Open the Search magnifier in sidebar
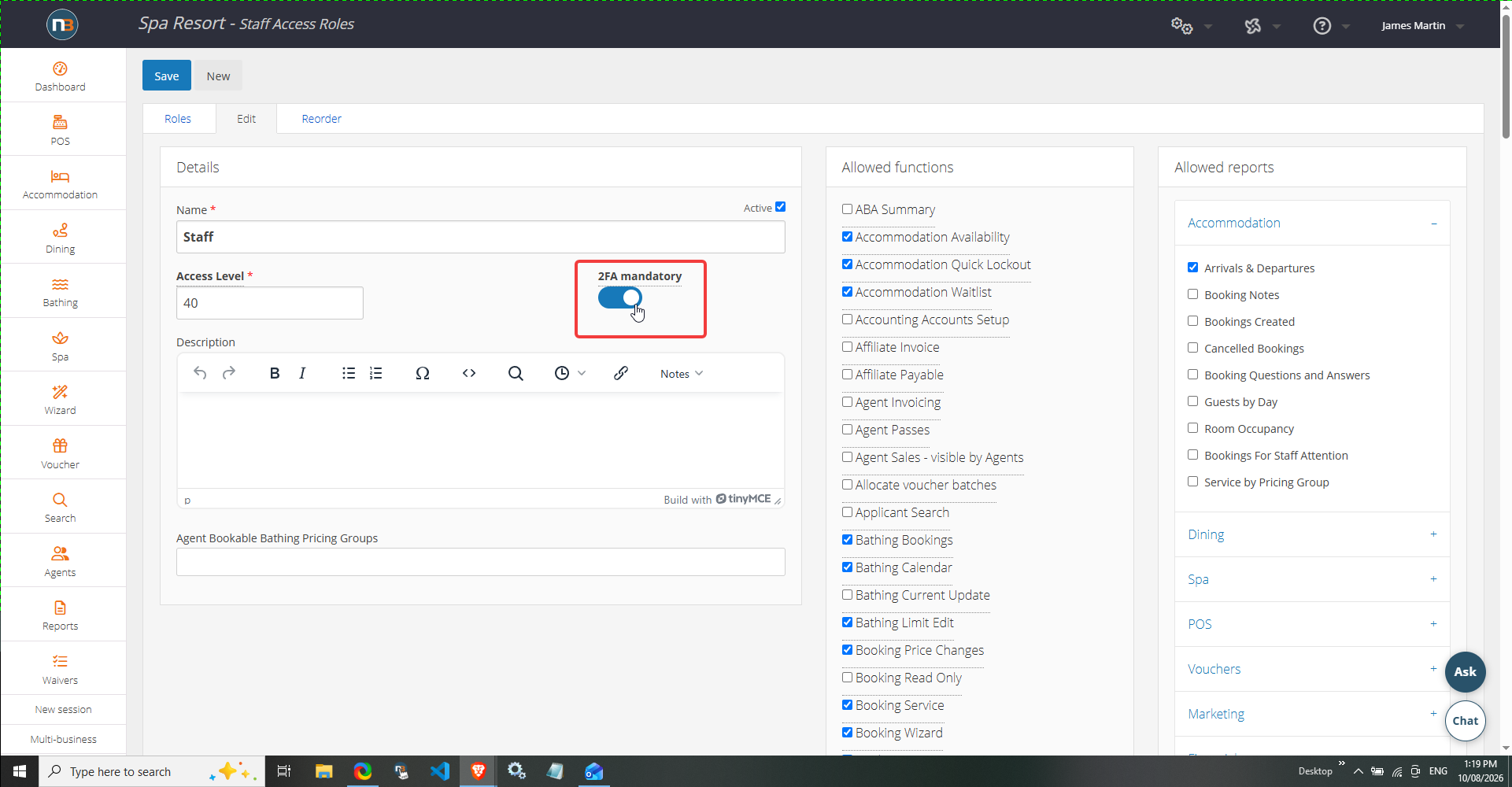The image size is (1512, 787). (x=60, y=500)
